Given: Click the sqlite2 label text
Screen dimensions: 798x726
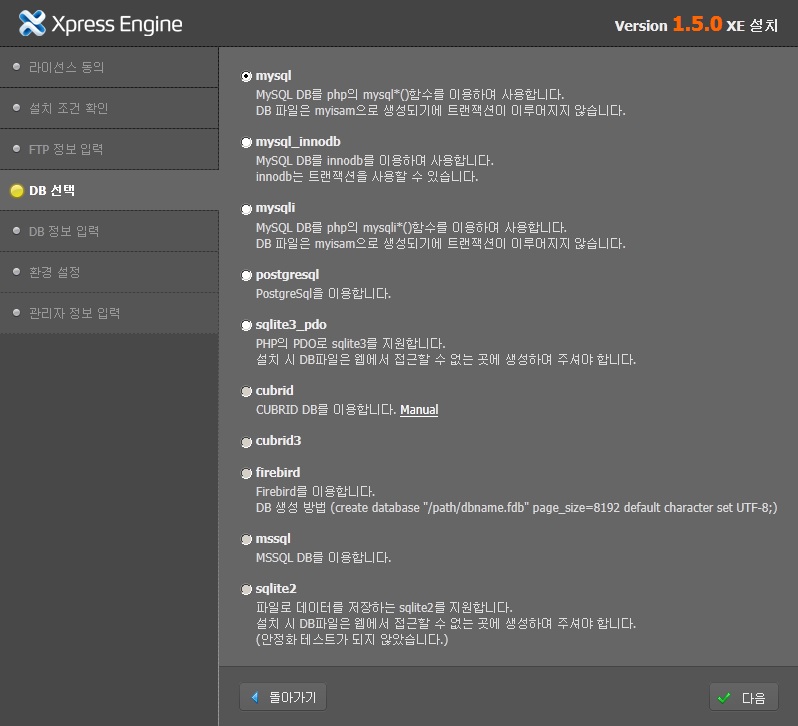Looking at the screenshot, I should (276, 589).
